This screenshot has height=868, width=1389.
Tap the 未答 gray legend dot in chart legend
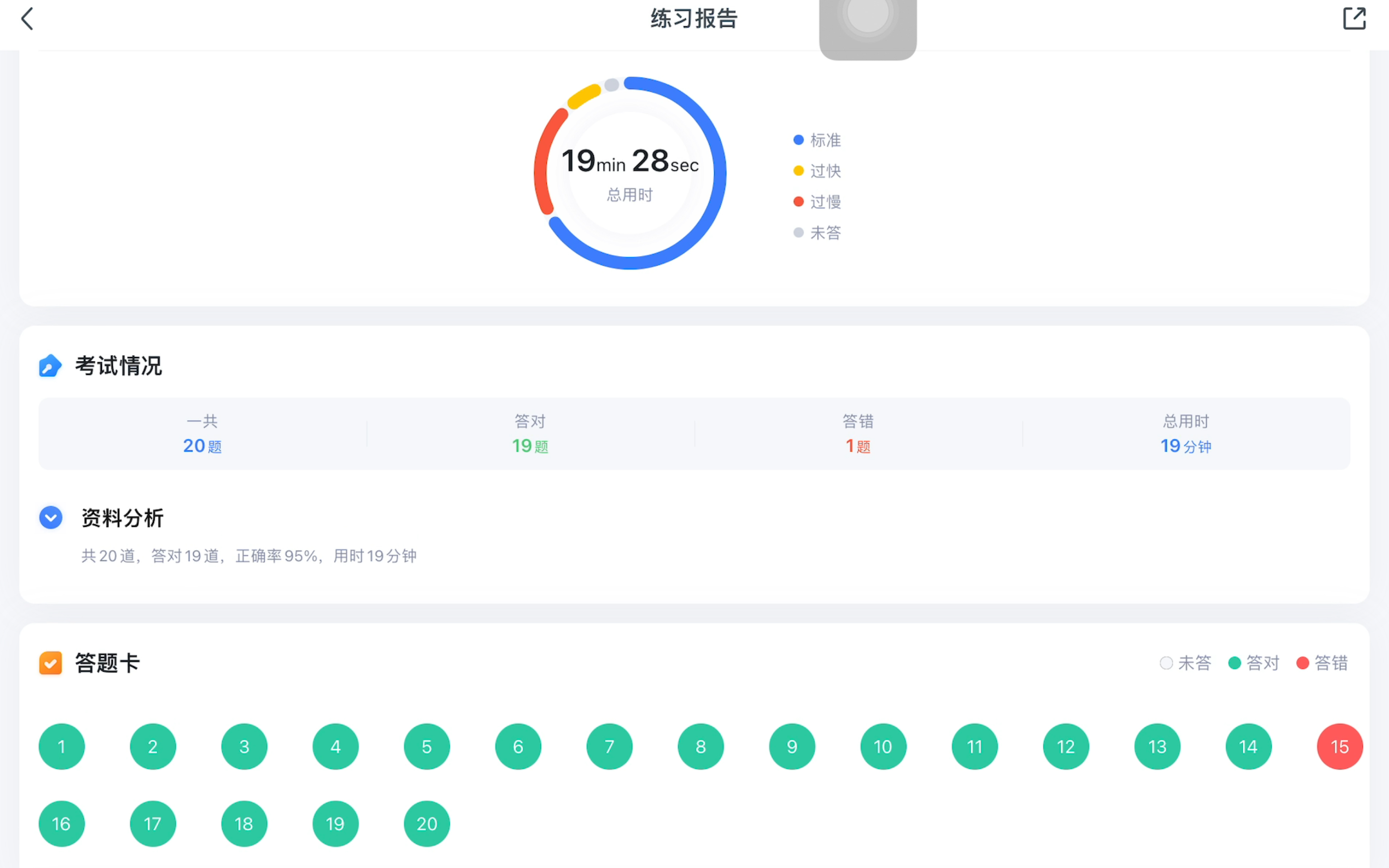pos(798,232)
